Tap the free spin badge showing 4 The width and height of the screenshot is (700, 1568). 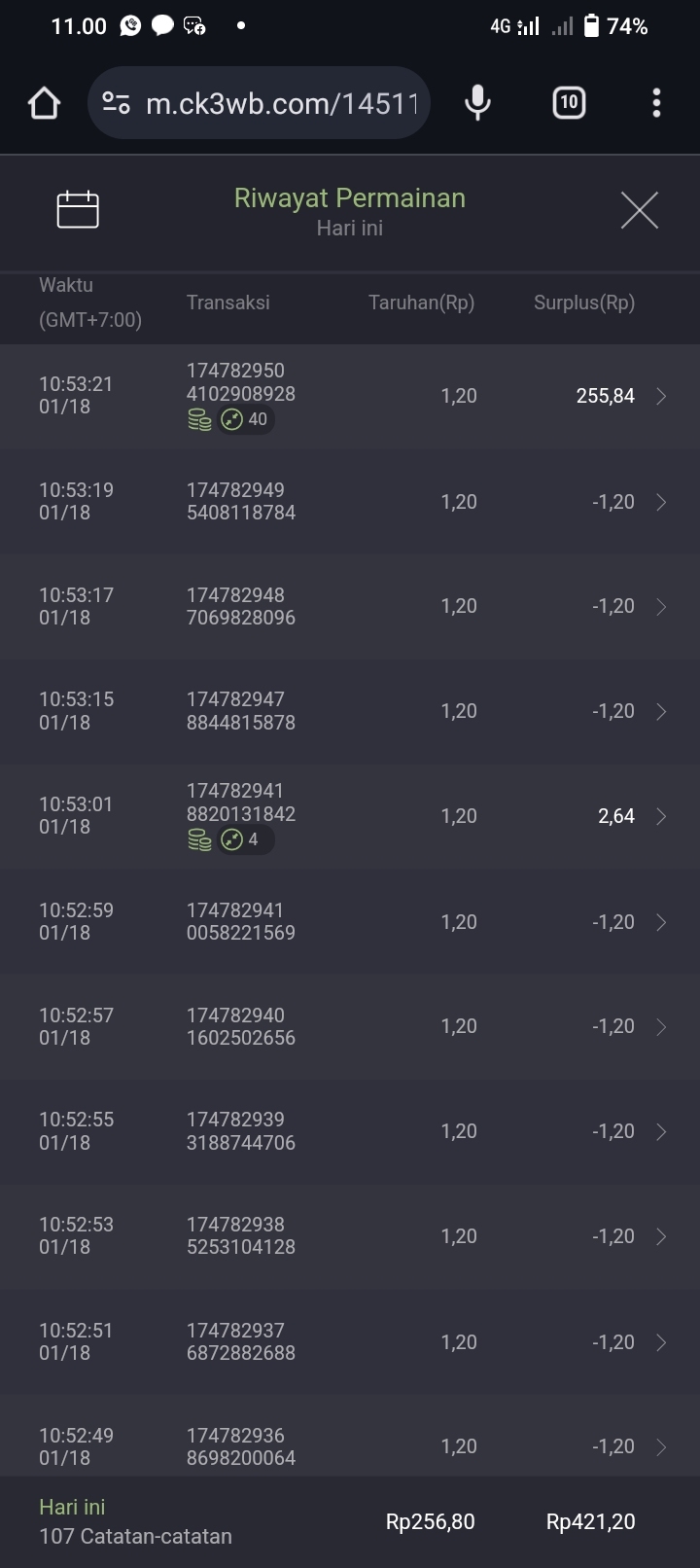pos(241,840)
